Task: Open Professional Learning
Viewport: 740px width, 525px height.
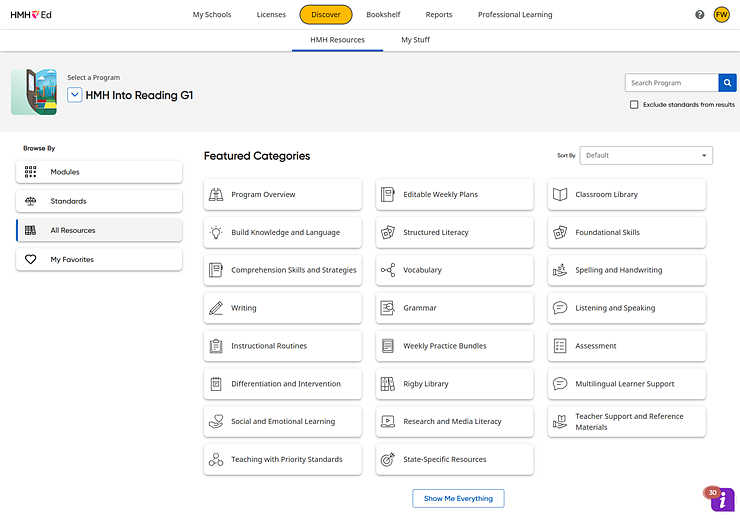Action: (515, 15)
